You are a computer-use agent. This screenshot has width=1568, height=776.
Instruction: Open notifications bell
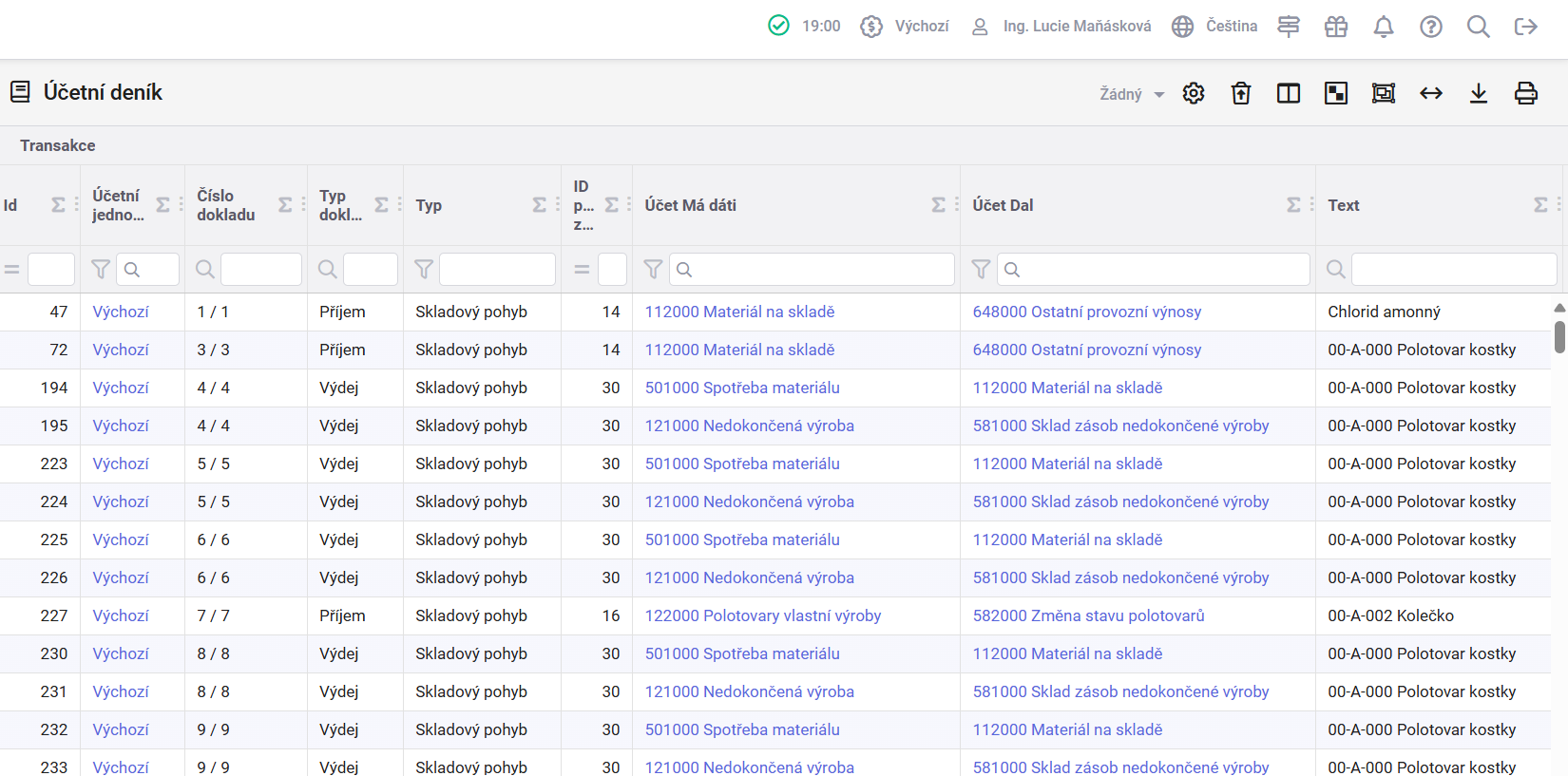[1384, 27]
